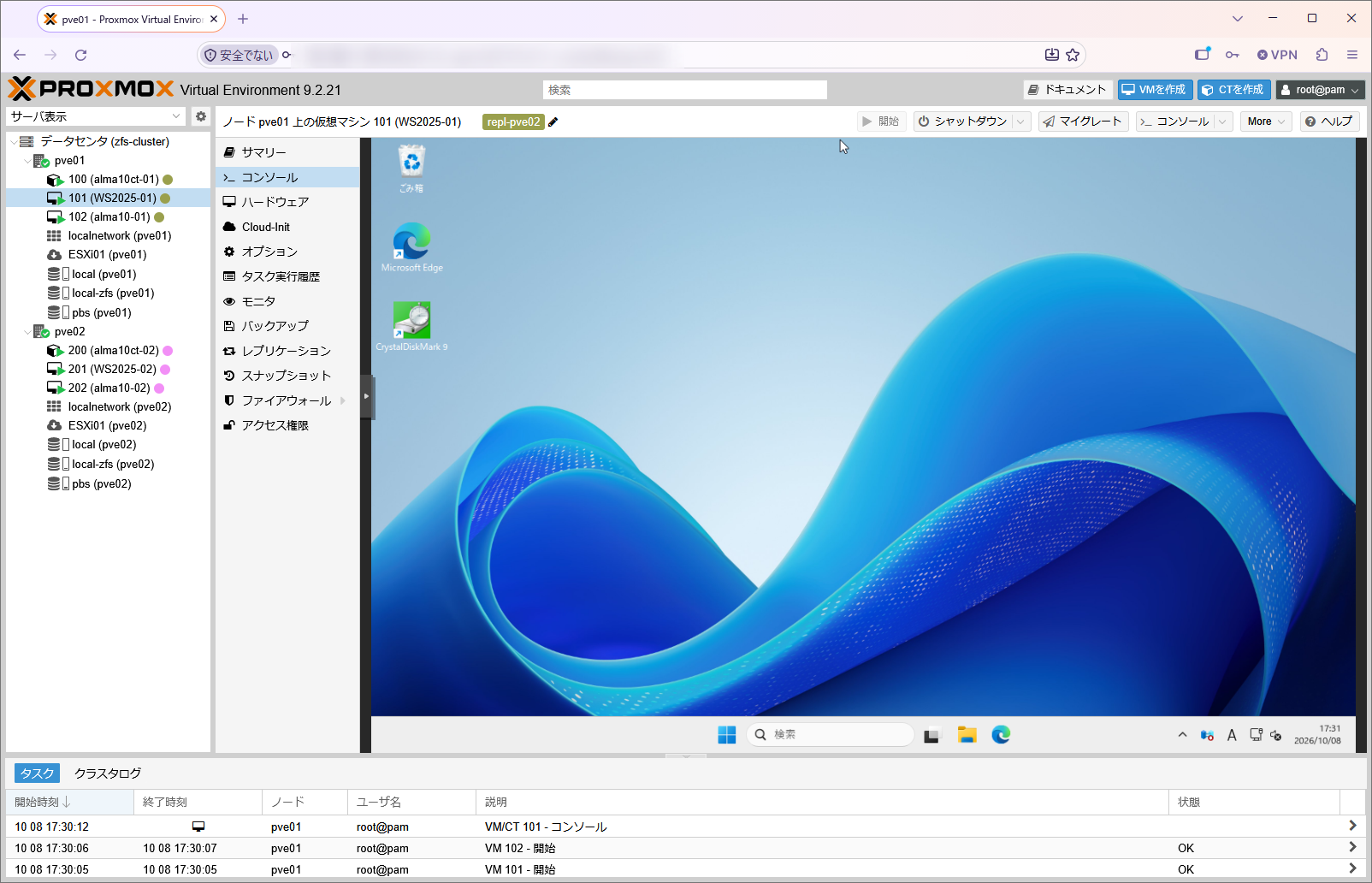Click the guest taskbar 検索 box

(x=830, y=735)
